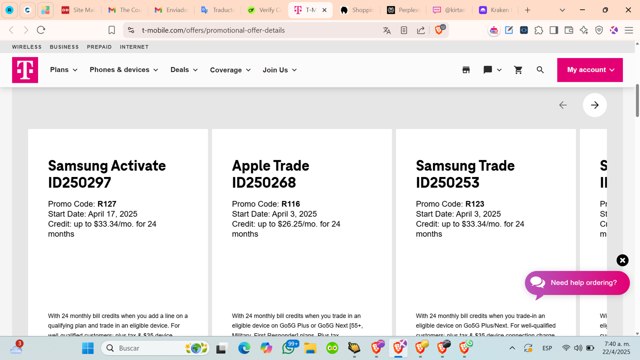640x360 pixels.
Task: Open Duolingo from the taskbar
Action: (x=332, y=348)
